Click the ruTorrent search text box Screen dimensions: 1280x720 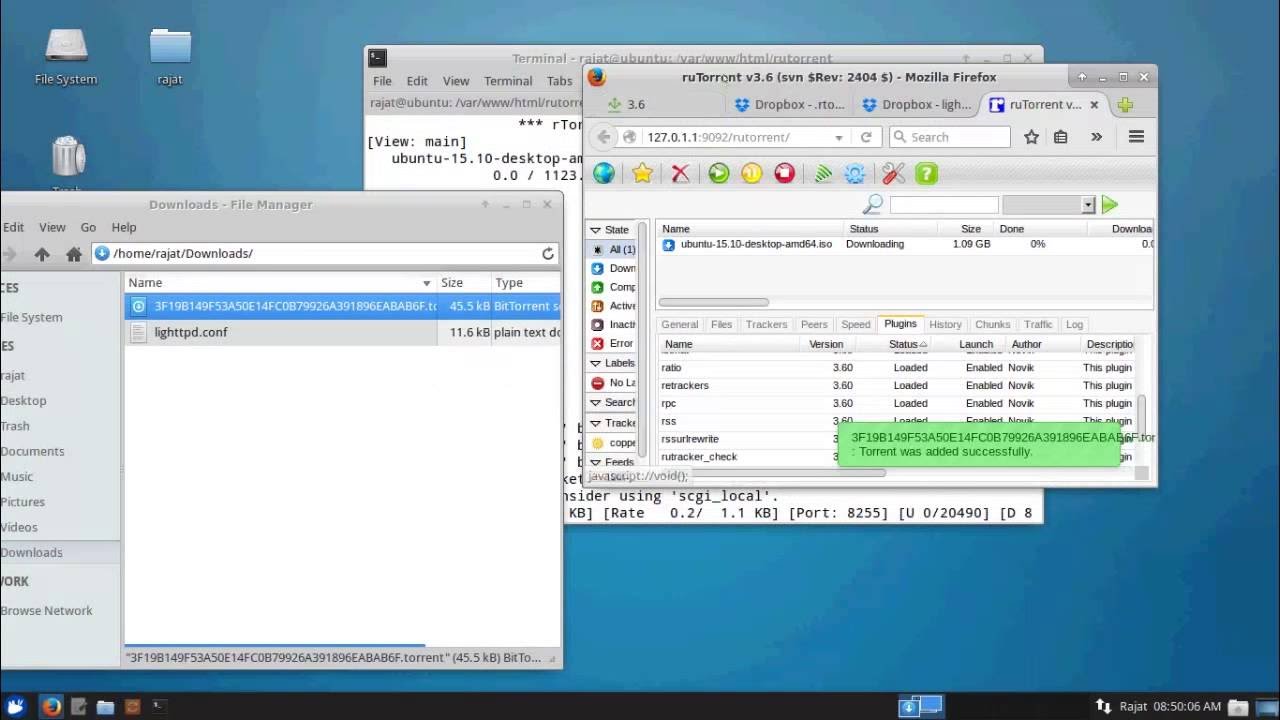pyautogui.click(x=944, y=204)
